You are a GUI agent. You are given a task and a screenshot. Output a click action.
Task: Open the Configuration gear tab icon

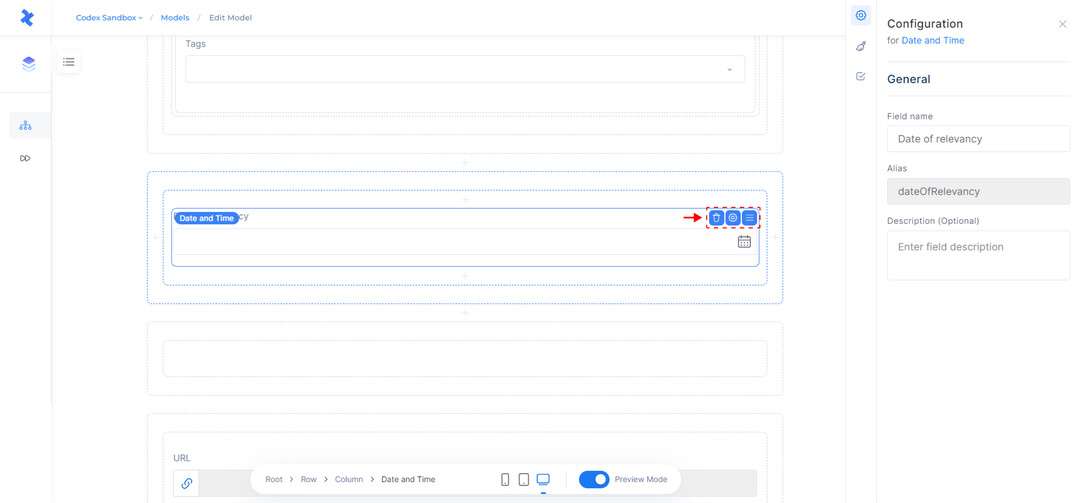(x=860, y=15)
